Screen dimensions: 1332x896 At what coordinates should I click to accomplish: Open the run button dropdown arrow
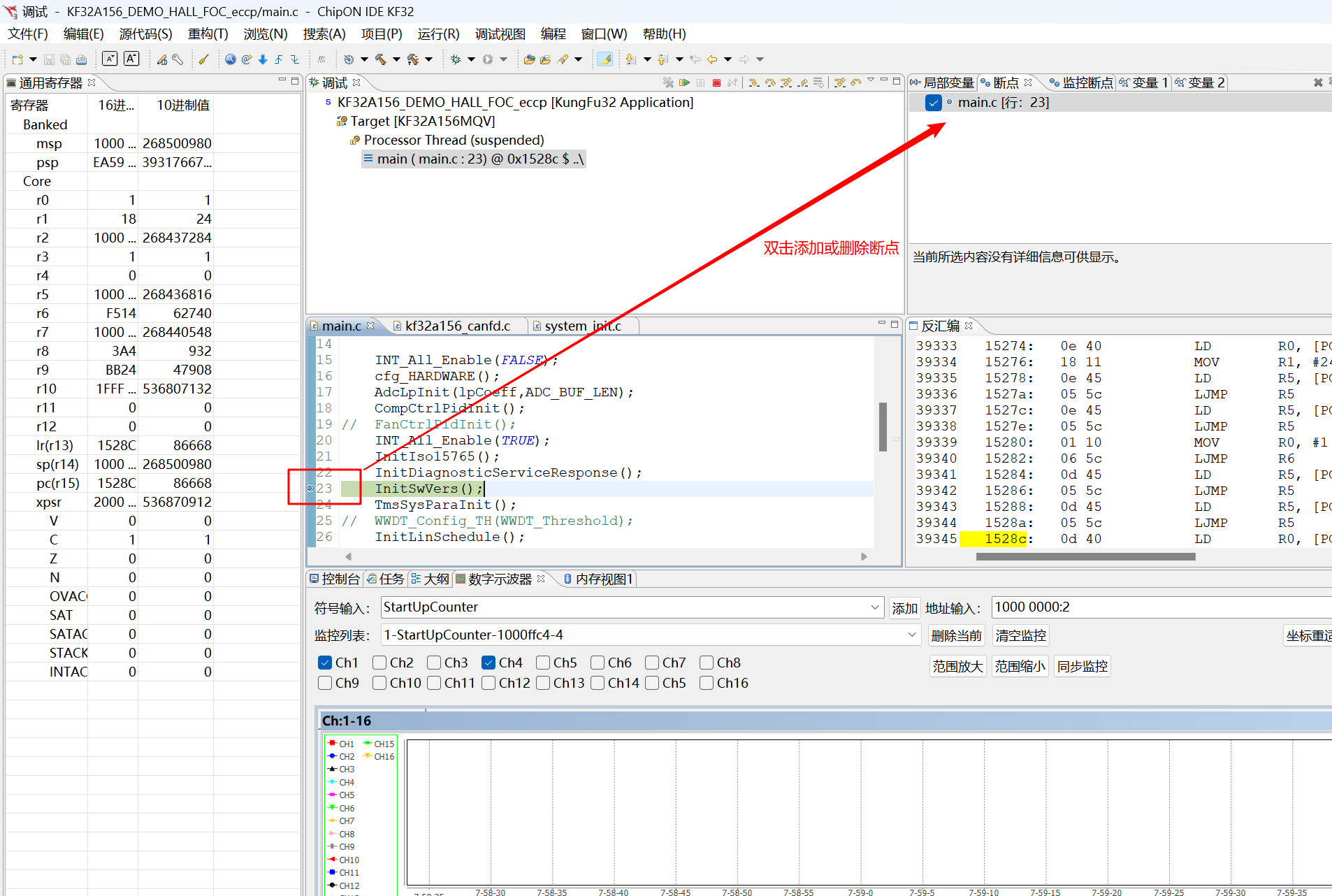pyautogui.click(x=503, y=59)
